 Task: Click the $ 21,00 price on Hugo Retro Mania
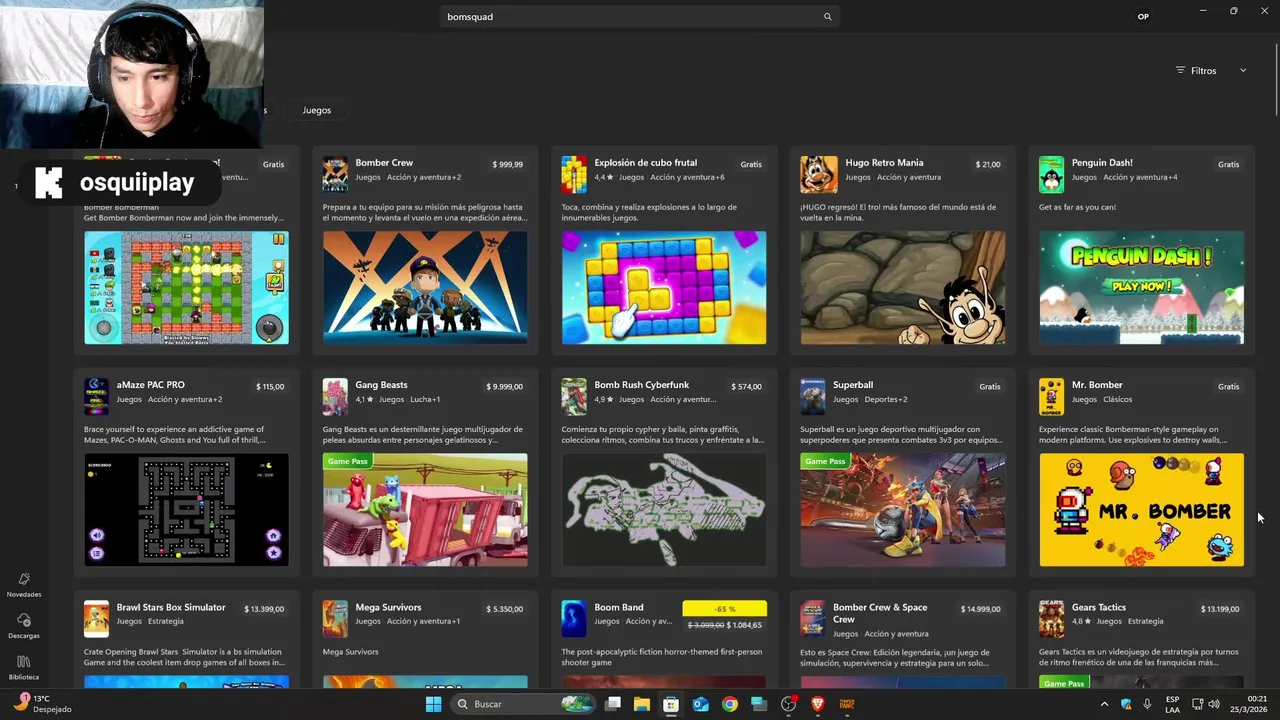988,164
